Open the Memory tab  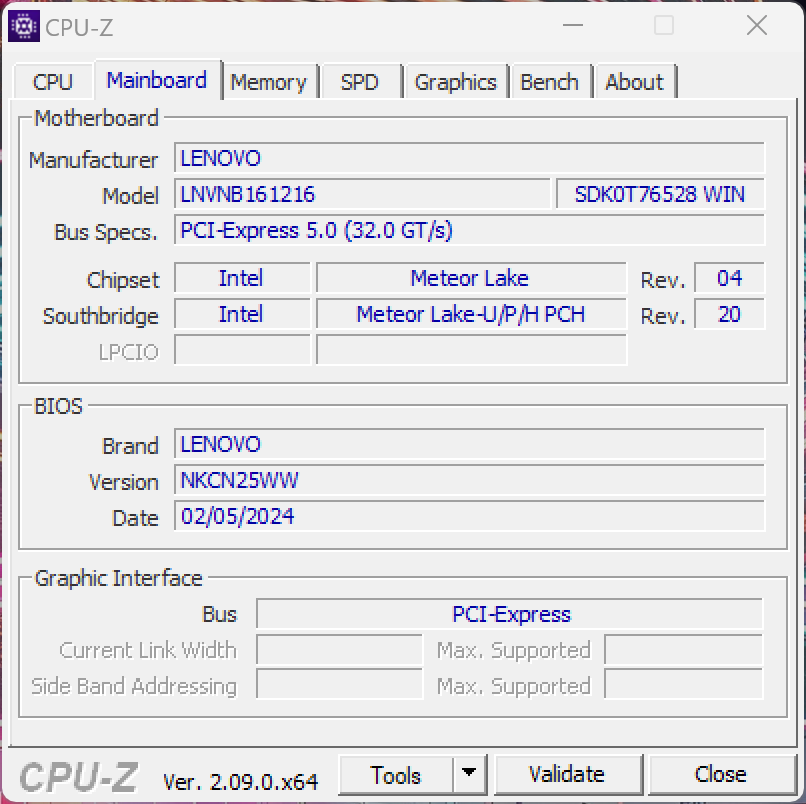pyautogui.click(x=268, y=82)
